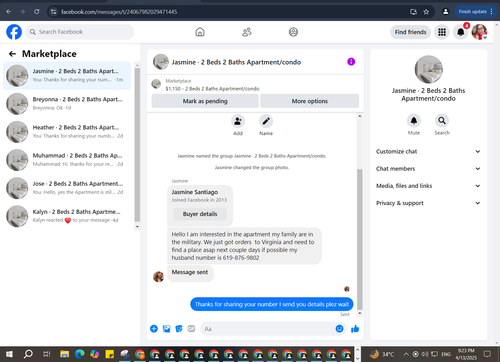Open more actions plus icon in composer
The image size is (500, 362).
click(x=154, y=329)
